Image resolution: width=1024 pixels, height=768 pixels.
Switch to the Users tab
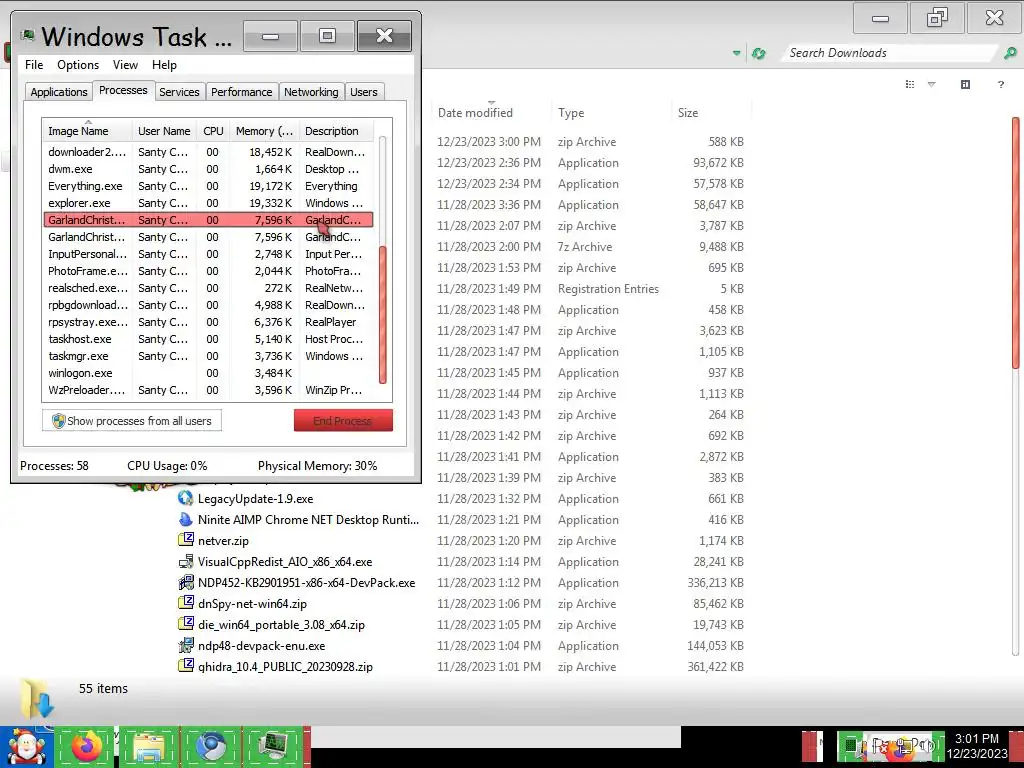(x=364, y=92)
